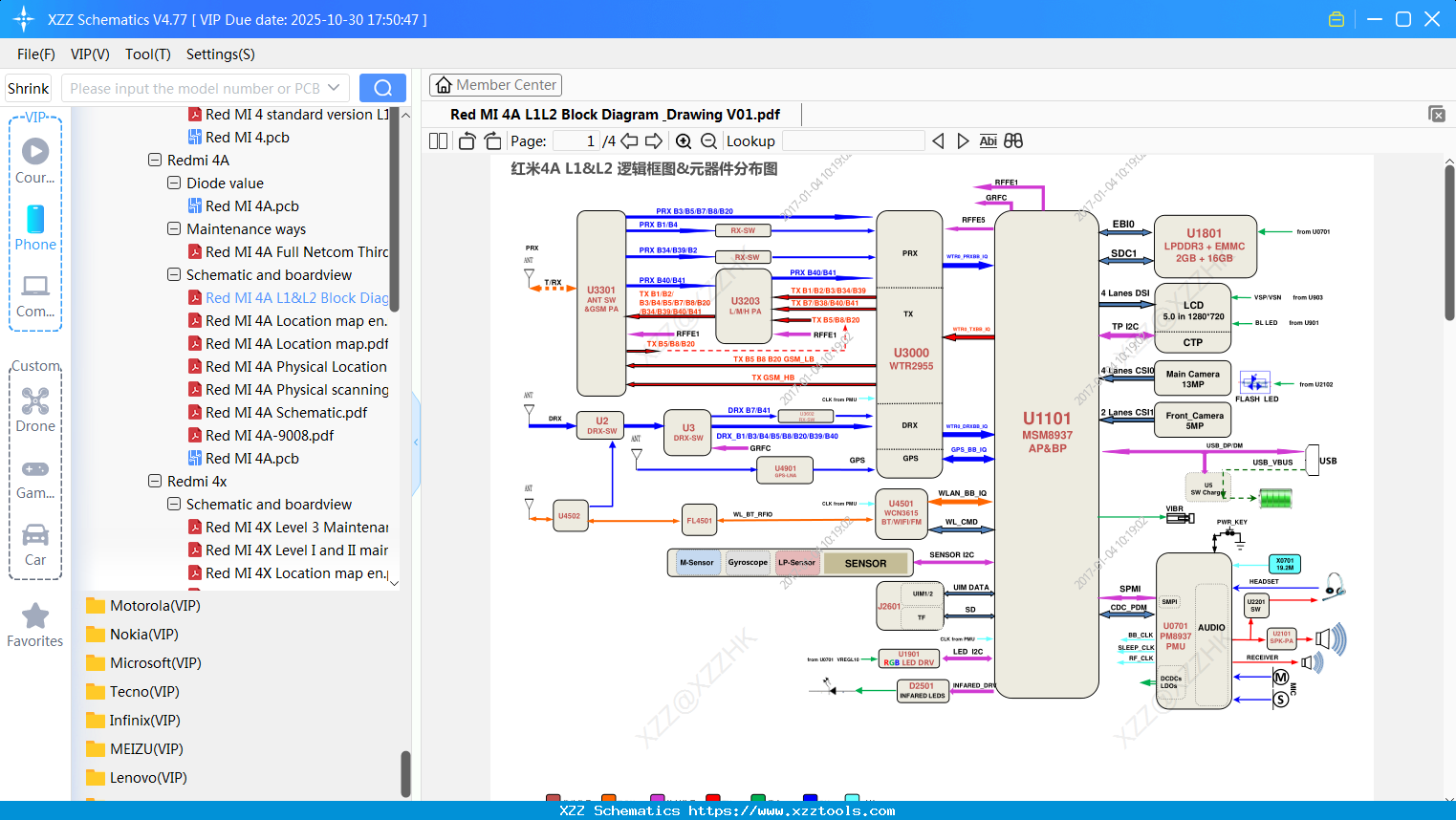This screenshot has width=1456, height=820.
Task: Click the Lookup text field
Action: (x=854, y=140)
